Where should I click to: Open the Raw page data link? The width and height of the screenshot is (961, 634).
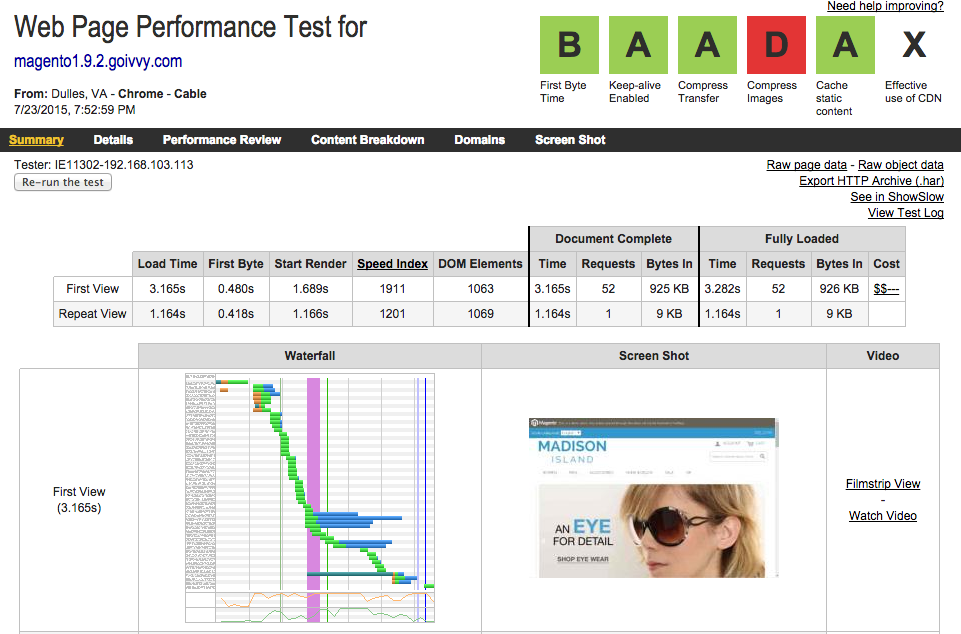click(807, 165)
